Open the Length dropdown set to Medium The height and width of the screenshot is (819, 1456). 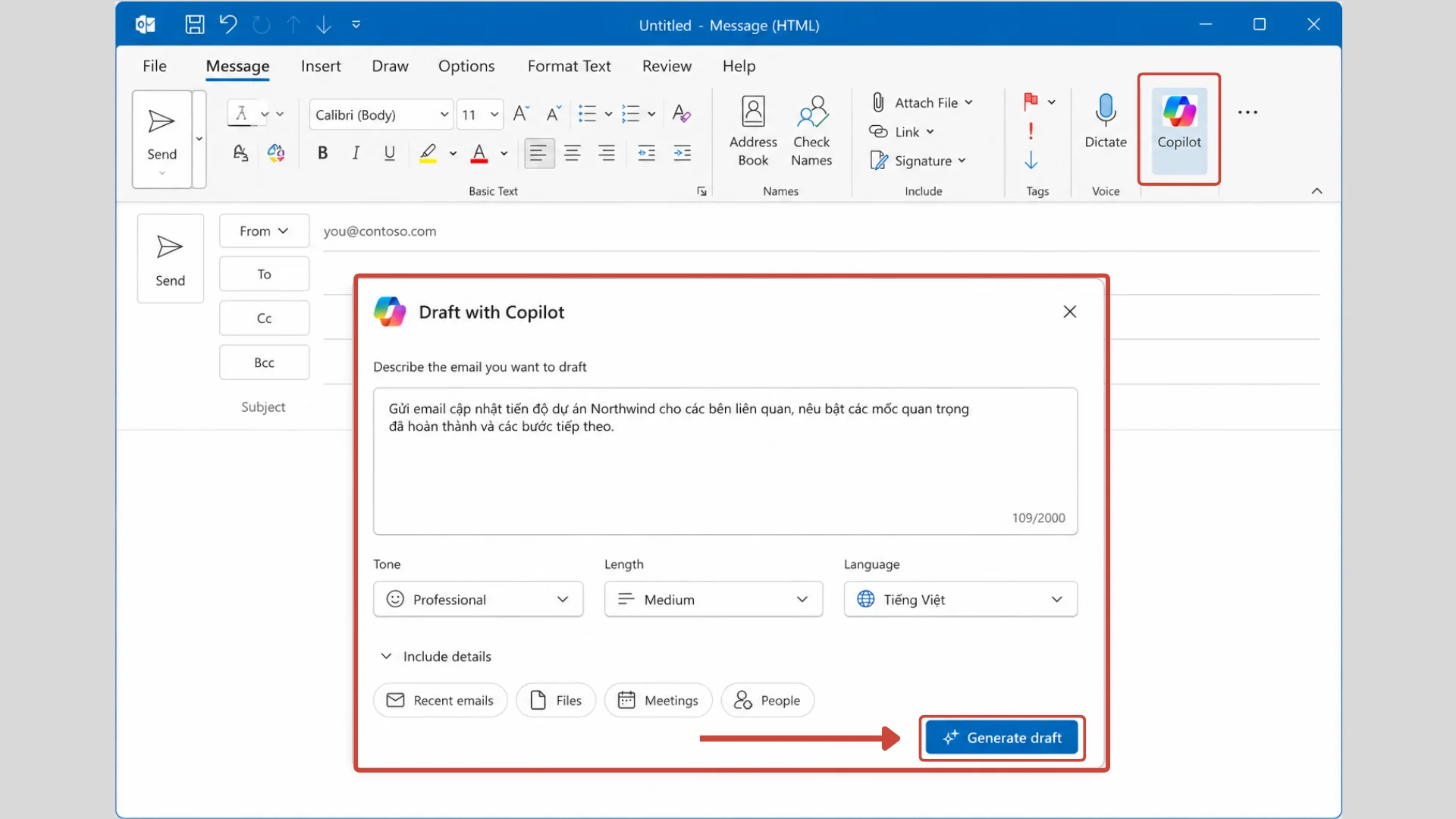[x=713, y=599]
